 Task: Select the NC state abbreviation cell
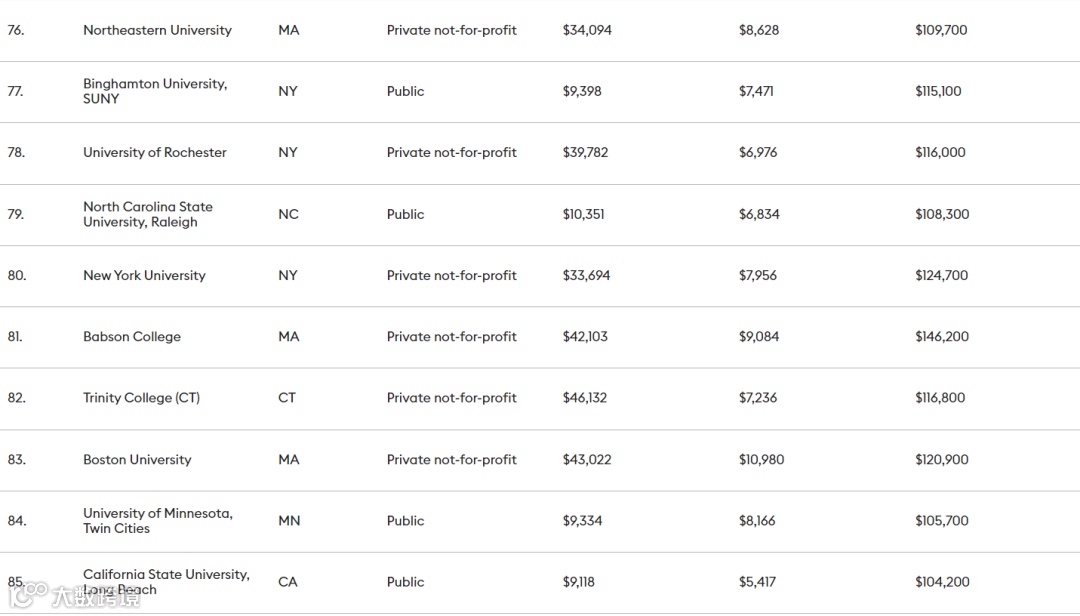pyautogui.click(x=288, y=214)
